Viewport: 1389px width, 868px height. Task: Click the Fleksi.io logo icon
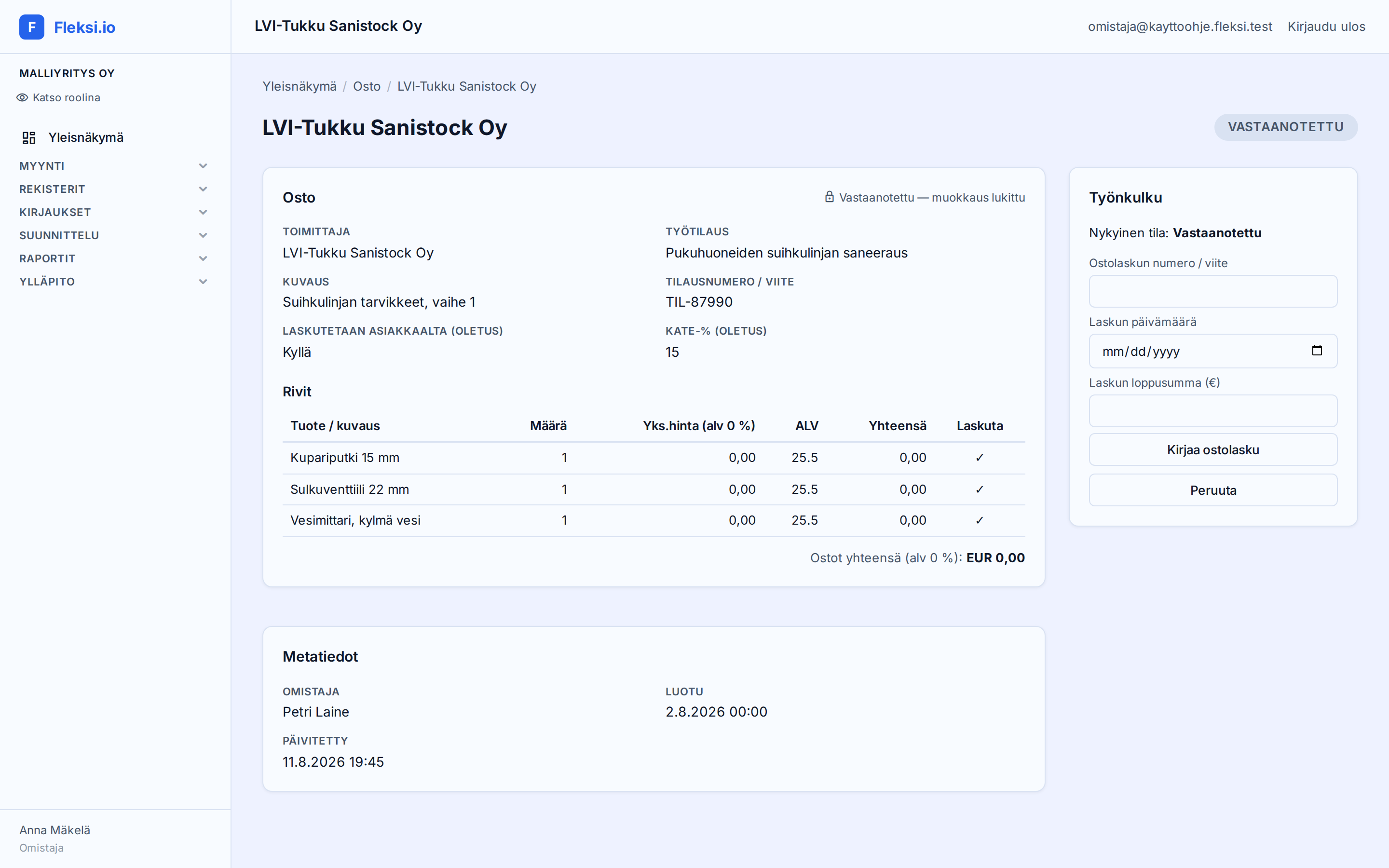click(31, 27)
